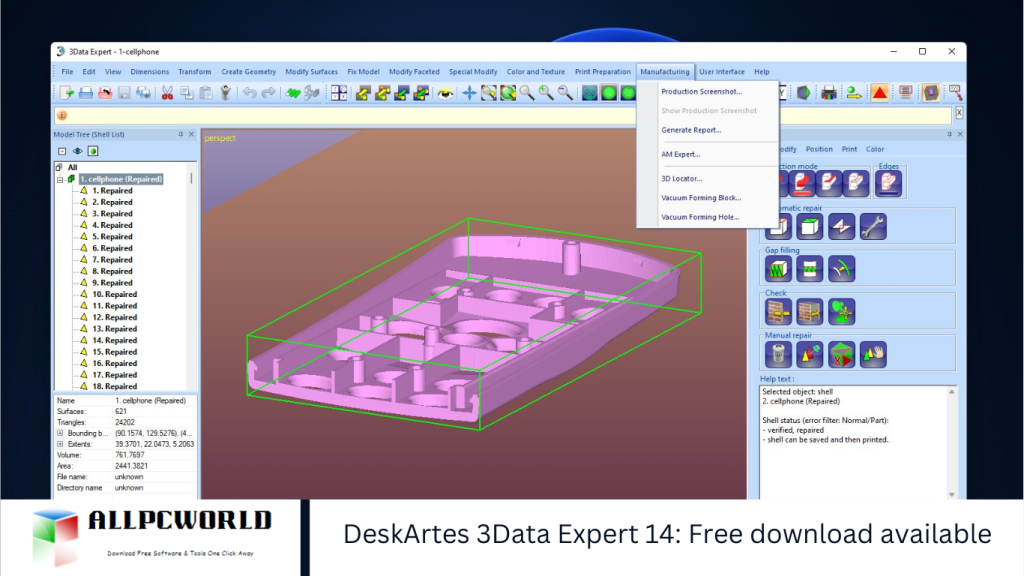This screenshot has width=1024, height=576.
Task: Select the 5. Repaired tree item
Action: 112,236
